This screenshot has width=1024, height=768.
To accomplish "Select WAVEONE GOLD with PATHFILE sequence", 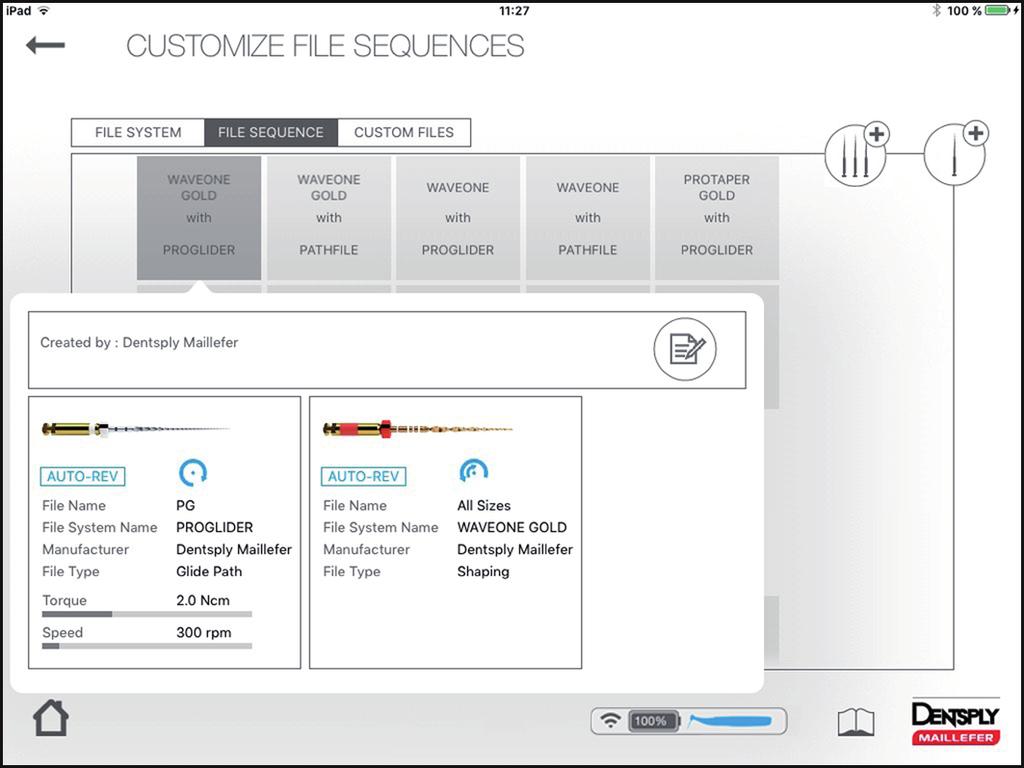I will coord(328,217).
